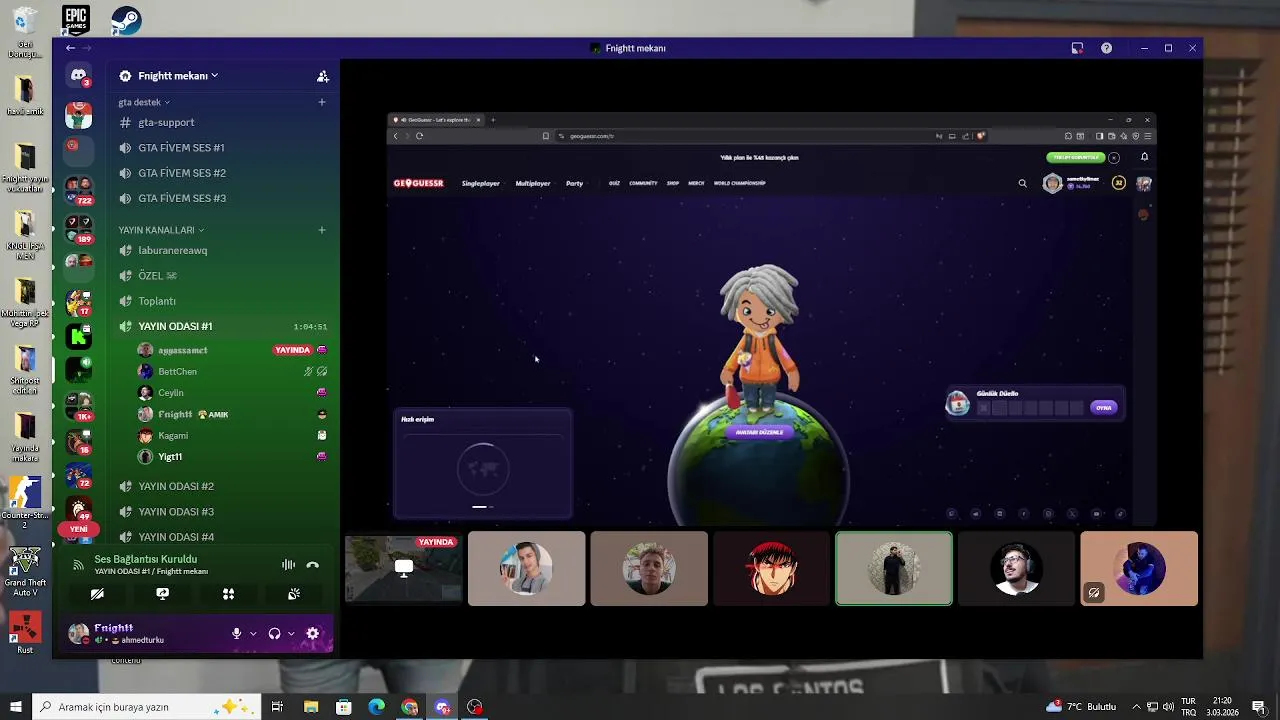This screenshot has height=720, width=1280.
Task: Join YAYIN ODASI #2 voice channel
Action: 223,486
